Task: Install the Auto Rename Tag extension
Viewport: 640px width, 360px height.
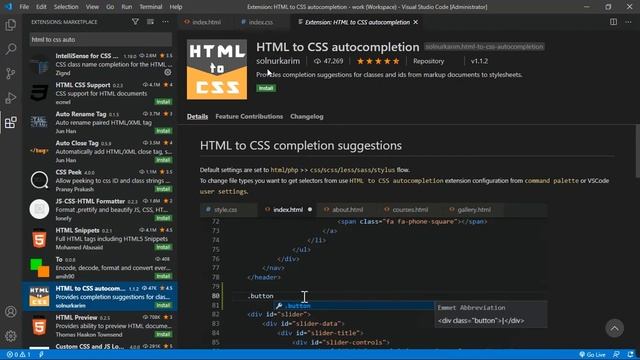Action: click(163, 131)
